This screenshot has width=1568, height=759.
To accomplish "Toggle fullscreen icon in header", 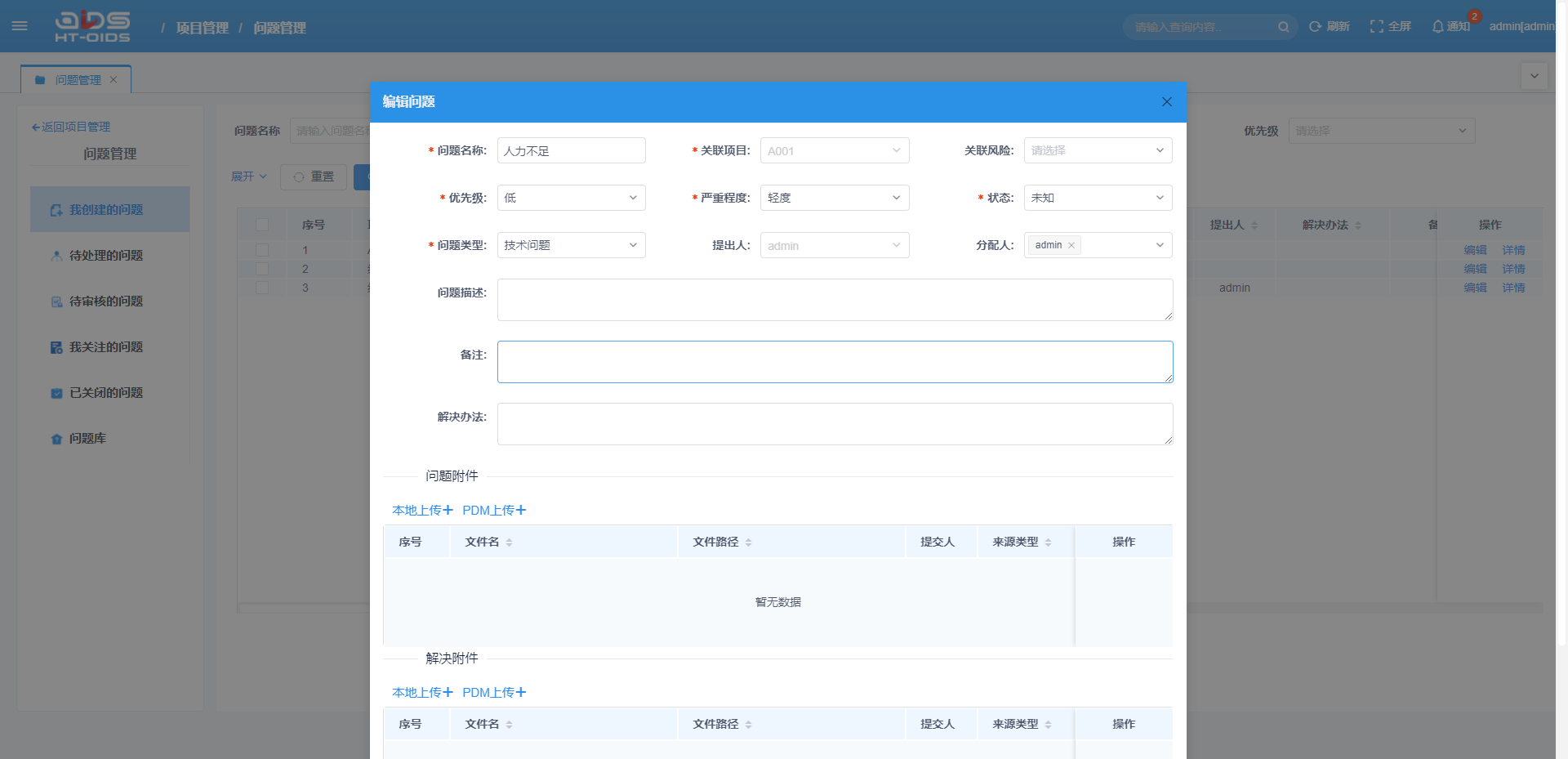I will (x=1377, y=27).
